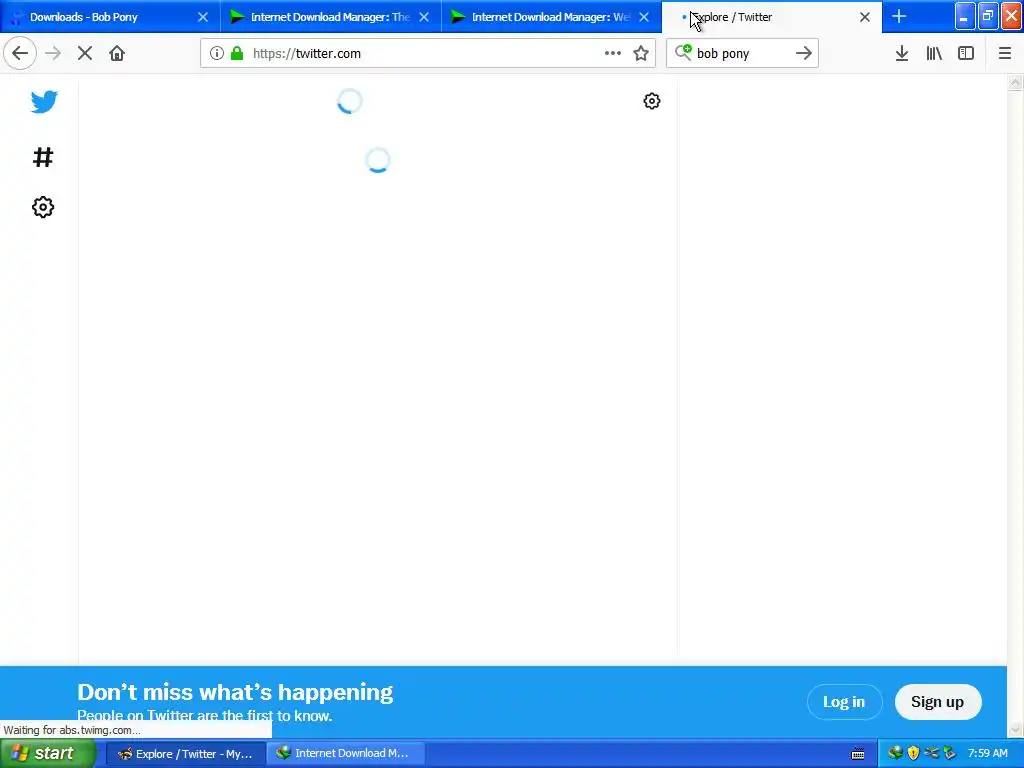Click the page scrollbar down arrow
The width and height of the screenshot is (1024, 768).
(x=1015, y=729)
